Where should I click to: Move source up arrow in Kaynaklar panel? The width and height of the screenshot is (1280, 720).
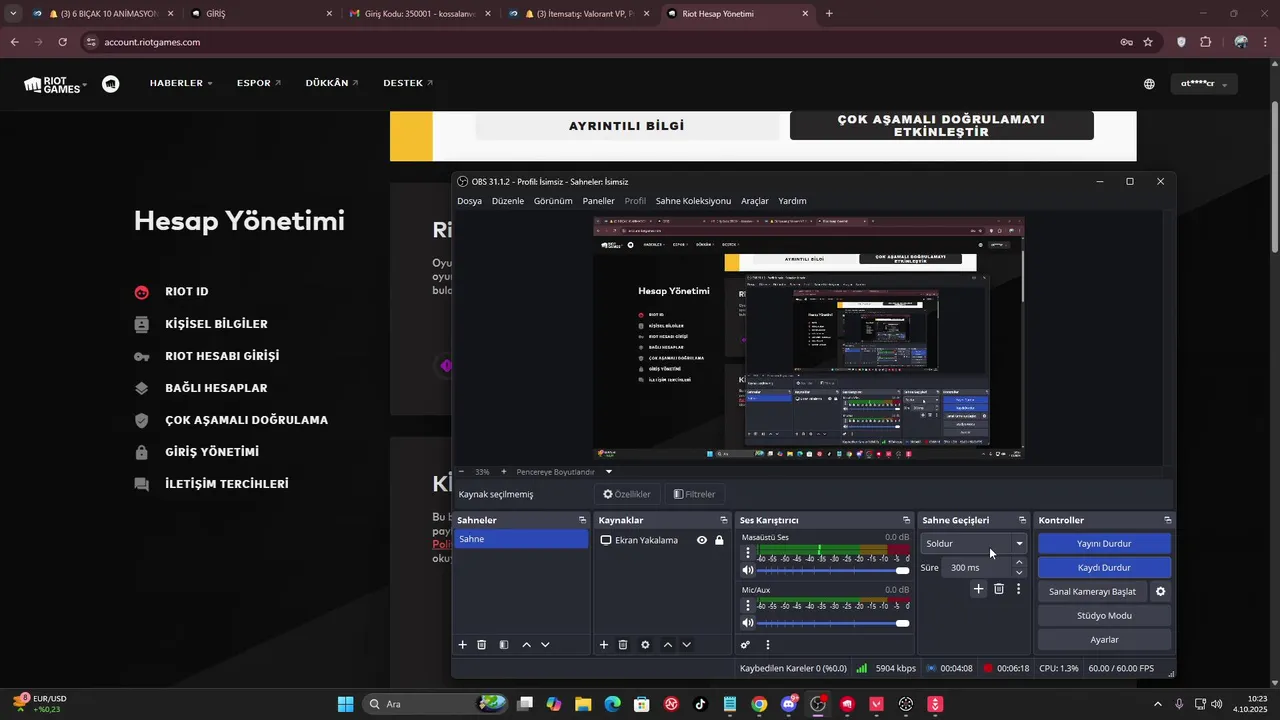pyautogui.click(x=668, y=645)
